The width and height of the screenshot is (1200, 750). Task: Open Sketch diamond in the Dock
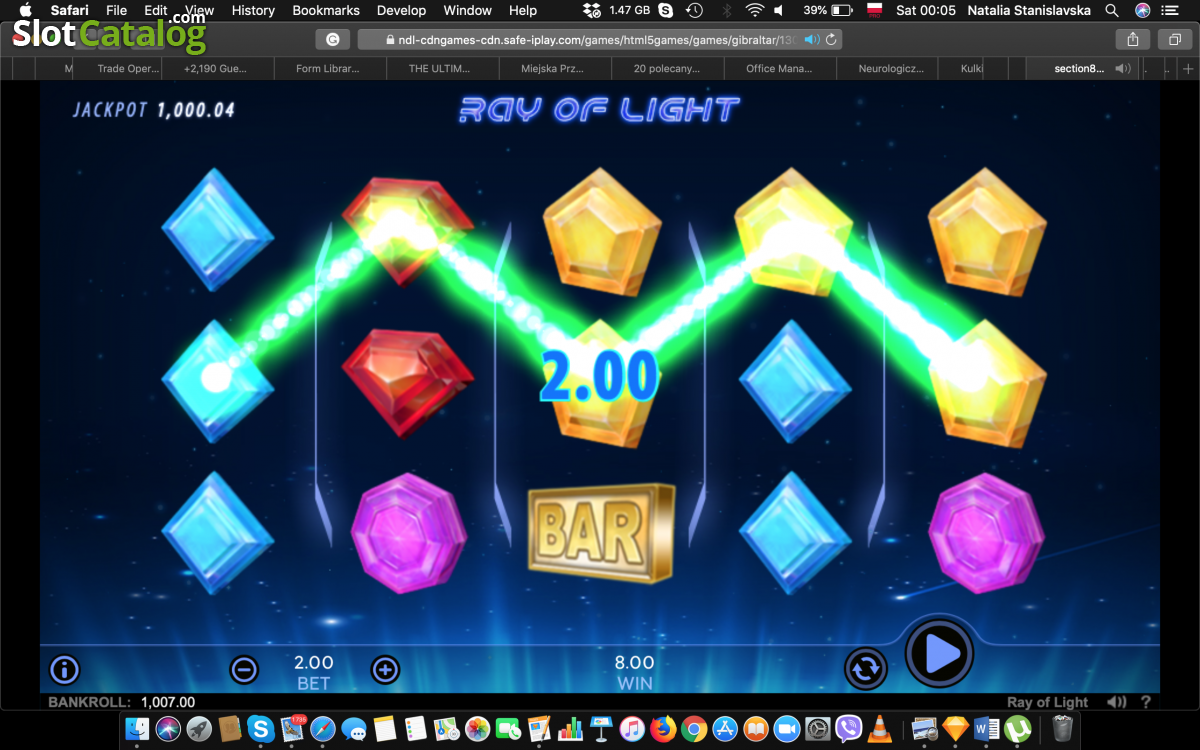[x=955, y=729]
